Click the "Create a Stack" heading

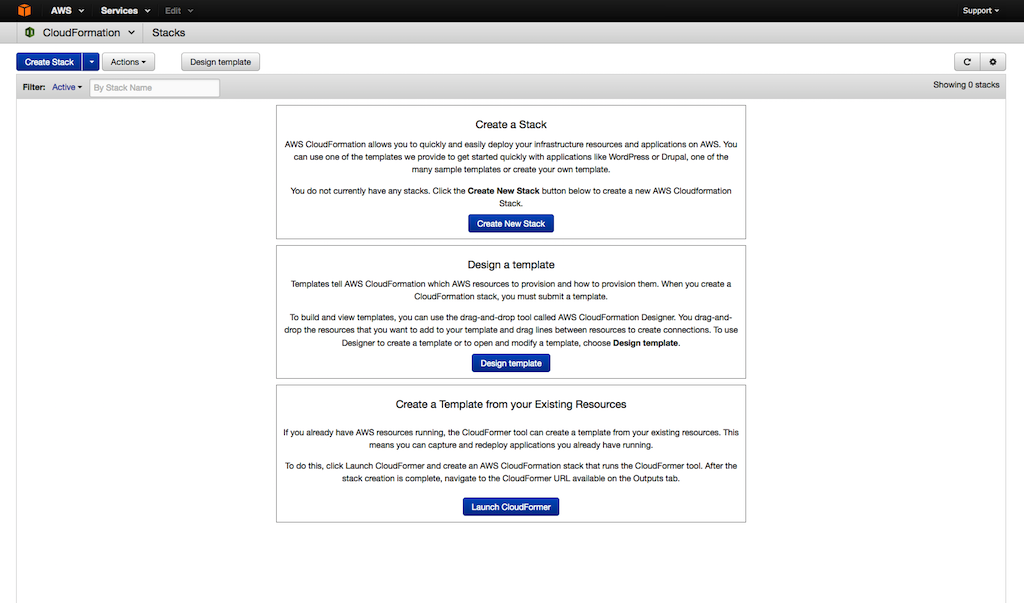tap(511, 124)
